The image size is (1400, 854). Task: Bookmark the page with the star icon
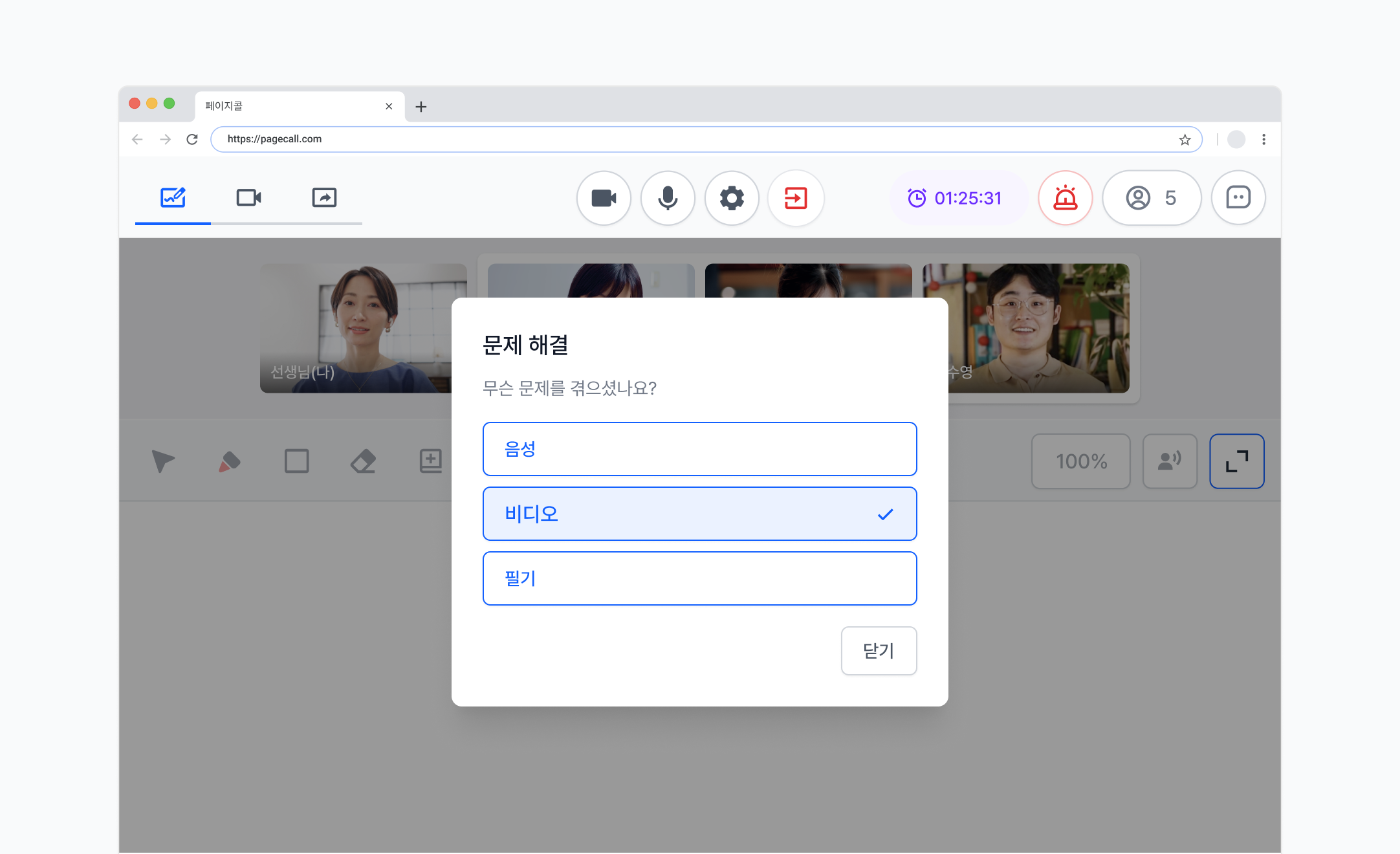pos(1185,140)
